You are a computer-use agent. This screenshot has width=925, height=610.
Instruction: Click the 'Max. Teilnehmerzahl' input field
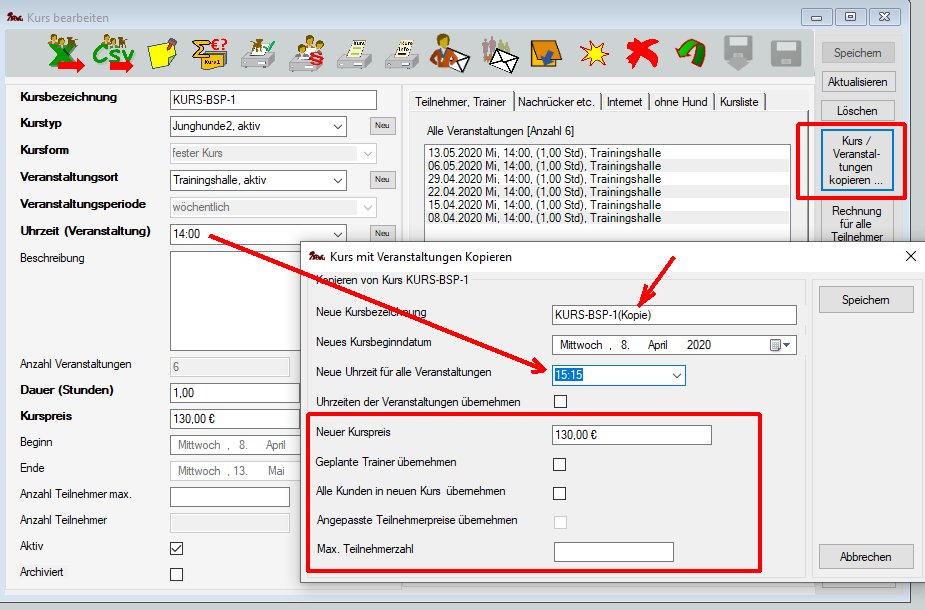(x=613, y=552)
